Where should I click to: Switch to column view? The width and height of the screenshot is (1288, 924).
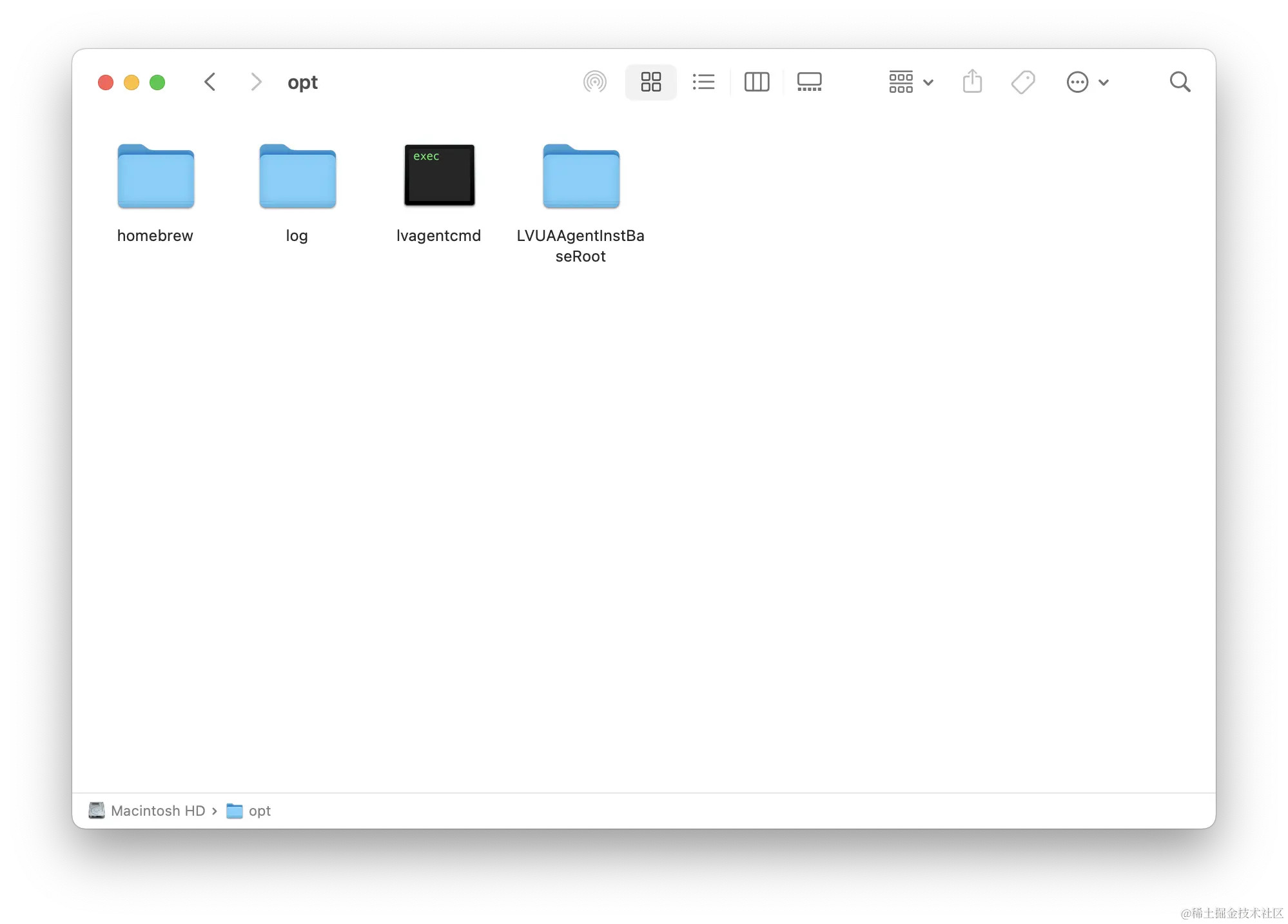(756, 82)
